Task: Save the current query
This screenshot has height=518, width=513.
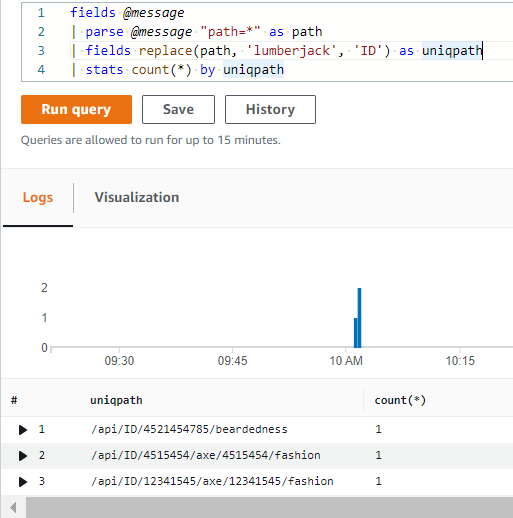Action: (x=178, y=109)
